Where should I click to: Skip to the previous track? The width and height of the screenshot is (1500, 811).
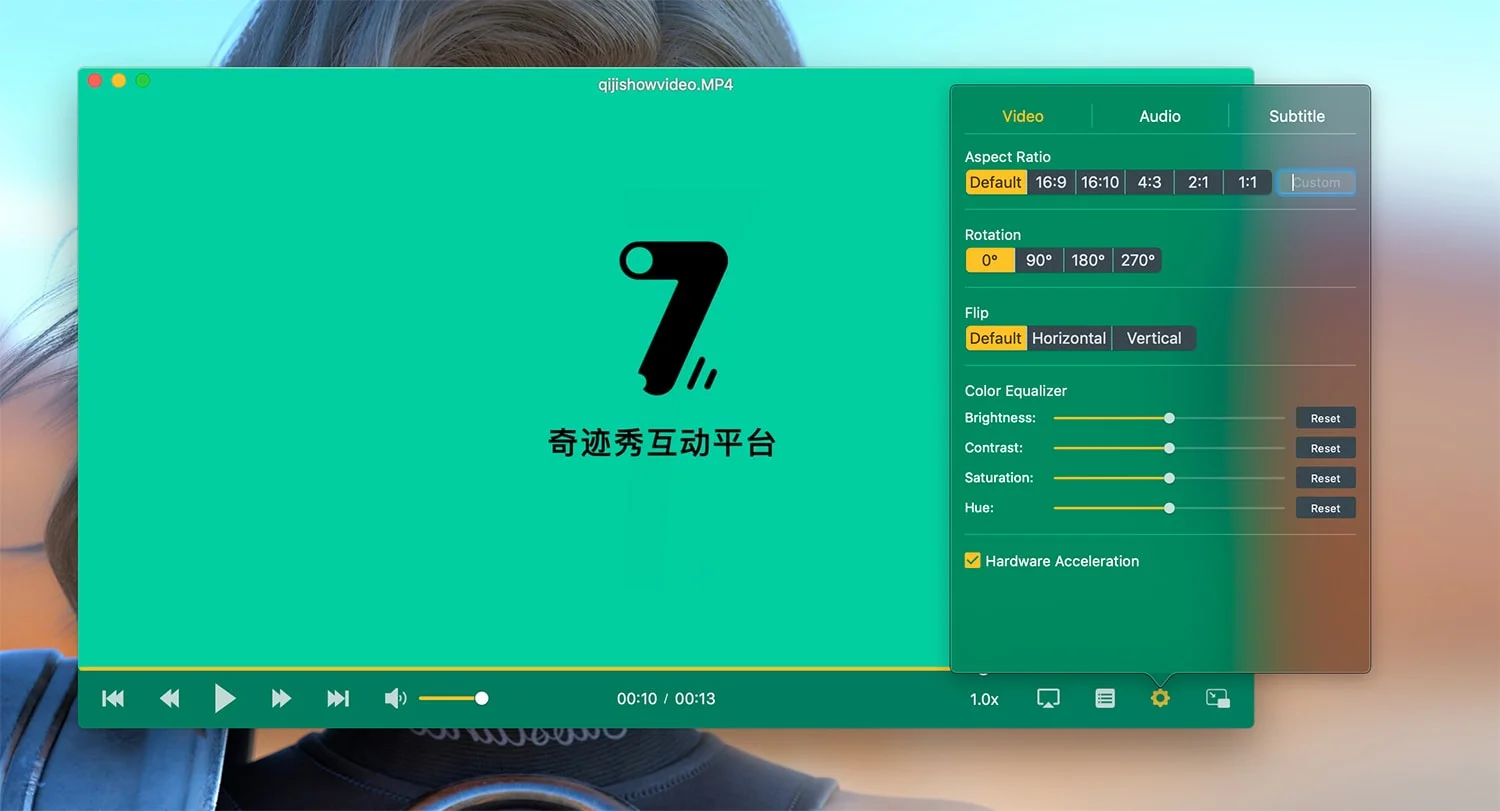[x=113, y=698]
